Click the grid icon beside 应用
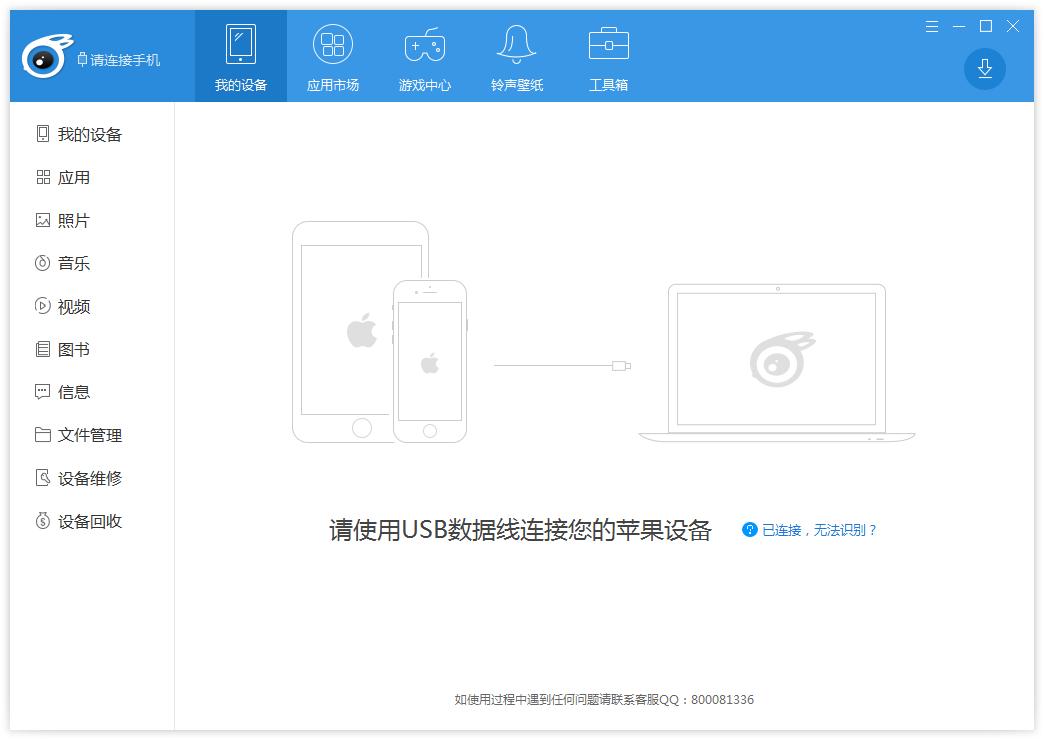 point(43,177)
